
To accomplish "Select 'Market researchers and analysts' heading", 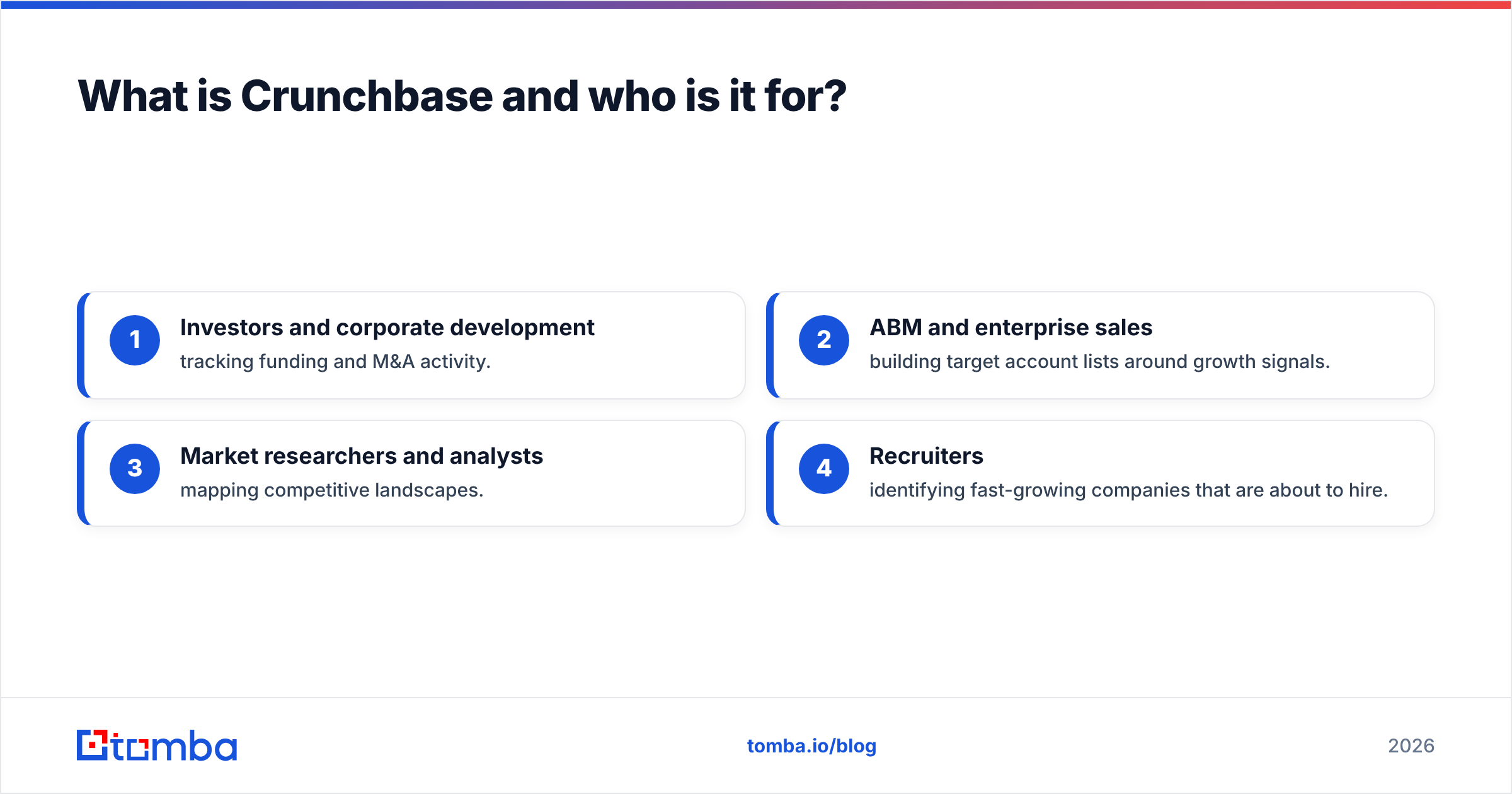I will coord(362,456).
